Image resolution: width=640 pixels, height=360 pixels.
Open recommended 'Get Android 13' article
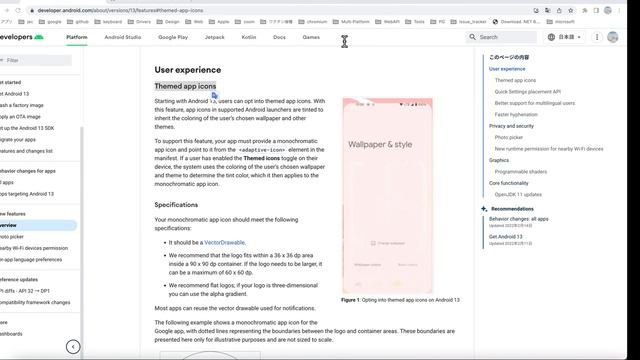[x=505, y=237]
